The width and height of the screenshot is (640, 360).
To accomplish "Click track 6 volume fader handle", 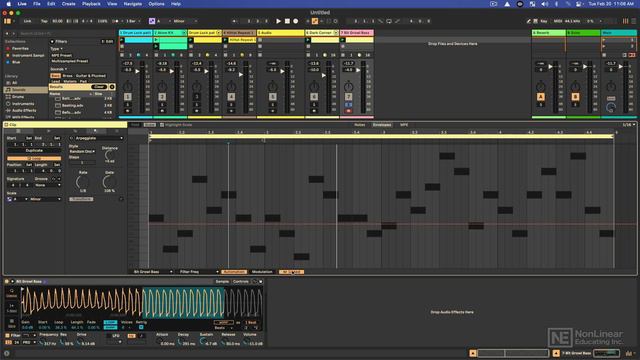I will click(324, 76).
